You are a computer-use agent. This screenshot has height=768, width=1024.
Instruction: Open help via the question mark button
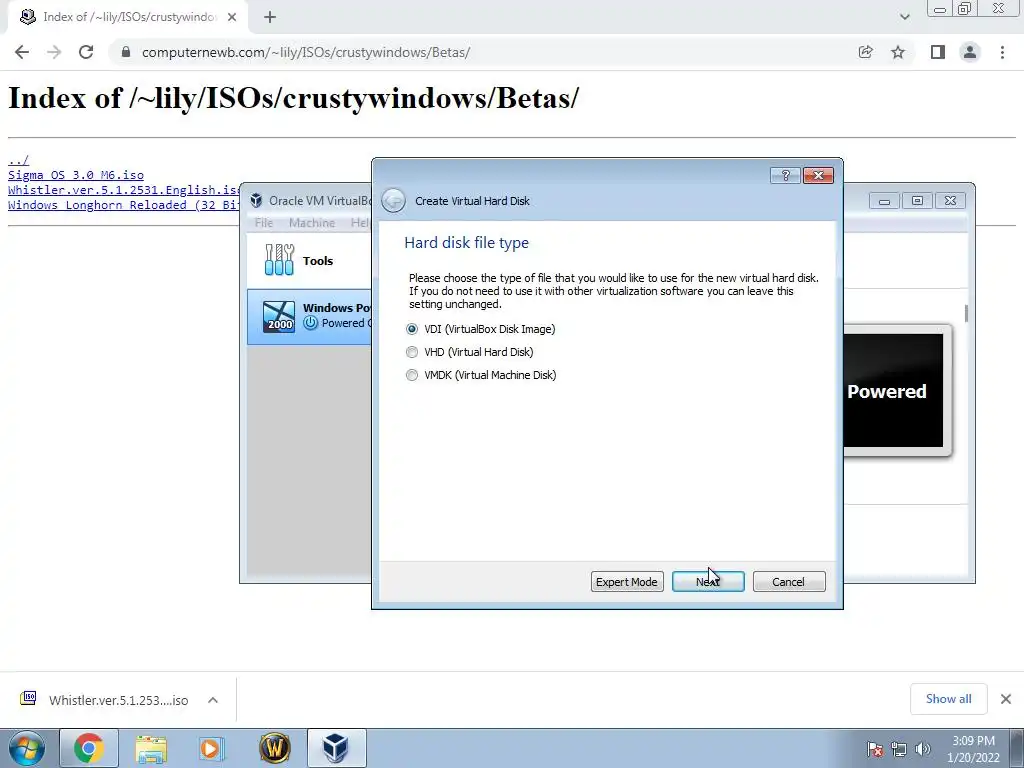tap(785, 175)
